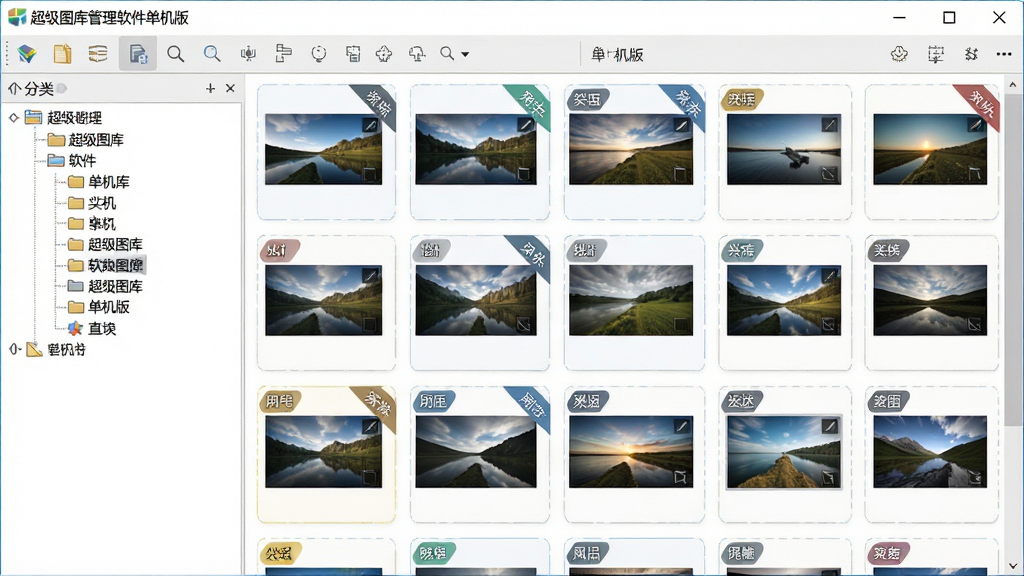Screen dimensions: 1024x576
Task: Click the pencil icon on the green-ribbon thumbnail
Action: (526, 124)
